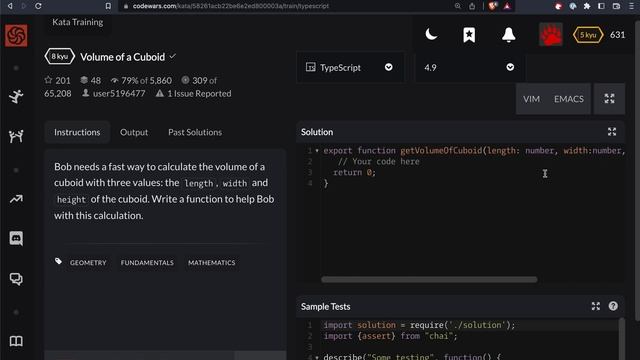
Task: Collapse the code fold on line 1
Action: pyautogui.click(x=317, y=151)
